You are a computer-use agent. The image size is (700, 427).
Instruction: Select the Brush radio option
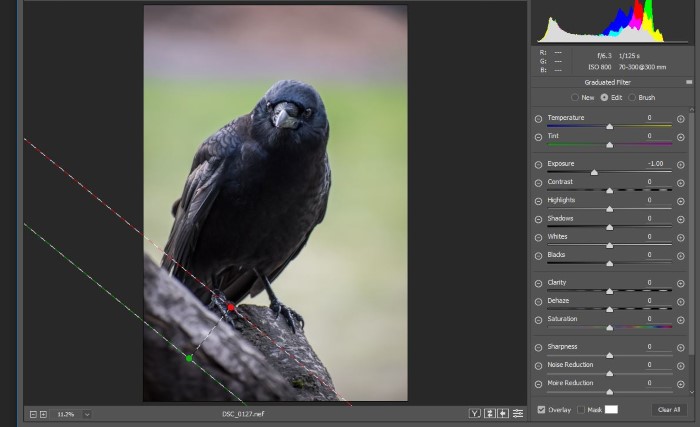point(632,97)
